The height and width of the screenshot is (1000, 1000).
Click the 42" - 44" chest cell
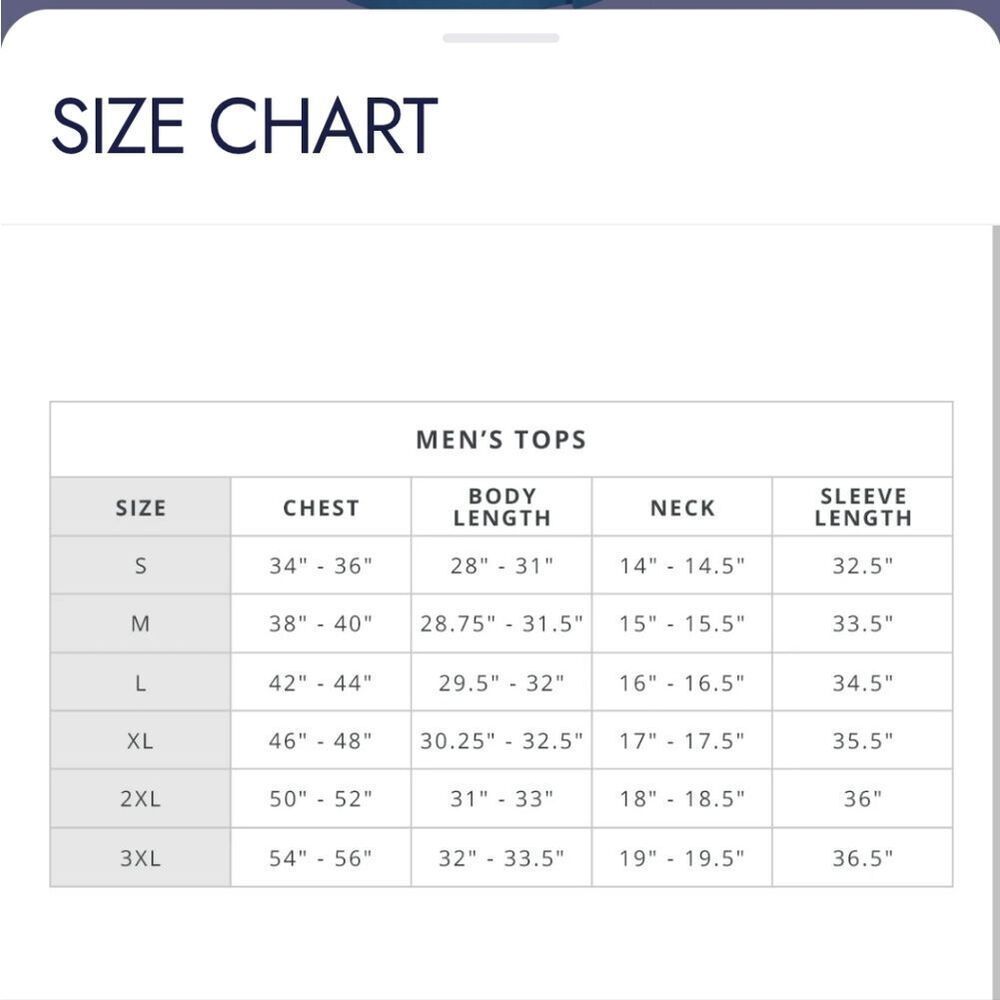tap(321, 682)
